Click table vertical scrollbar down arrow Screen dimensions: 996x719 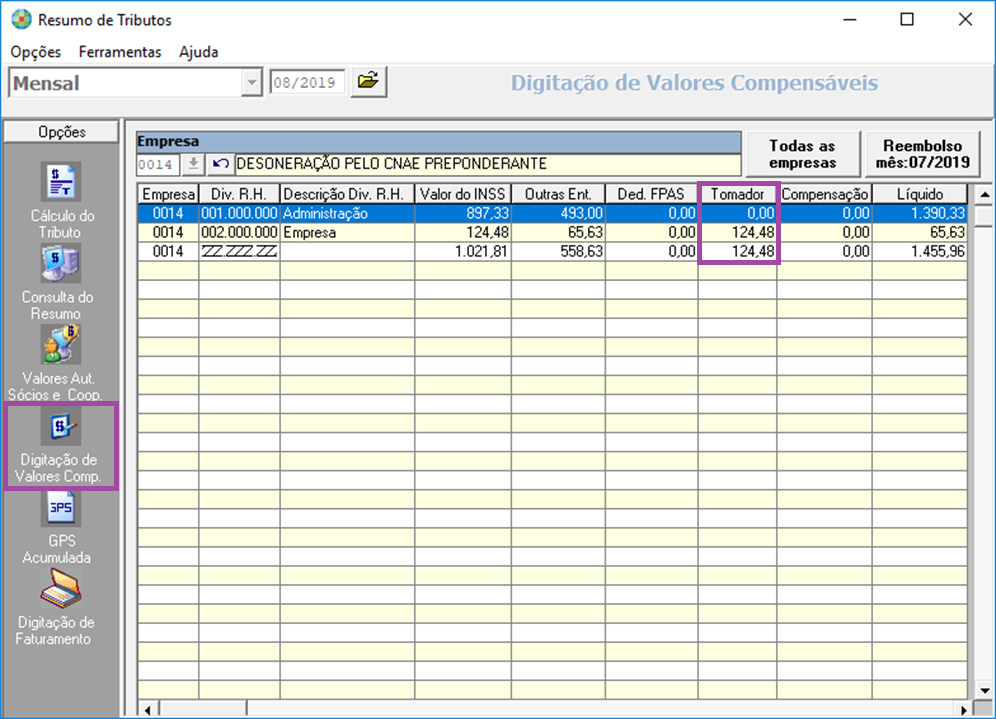[984, 690]
